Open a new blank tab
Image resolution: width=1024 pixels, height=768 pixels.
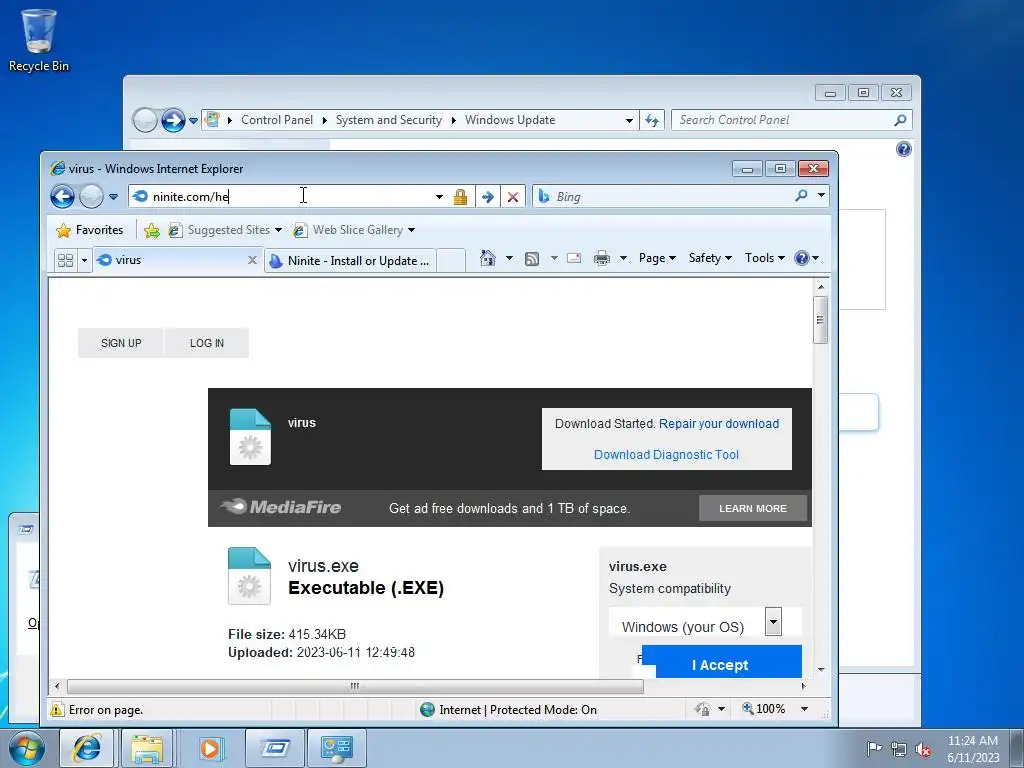pos(451,260)
